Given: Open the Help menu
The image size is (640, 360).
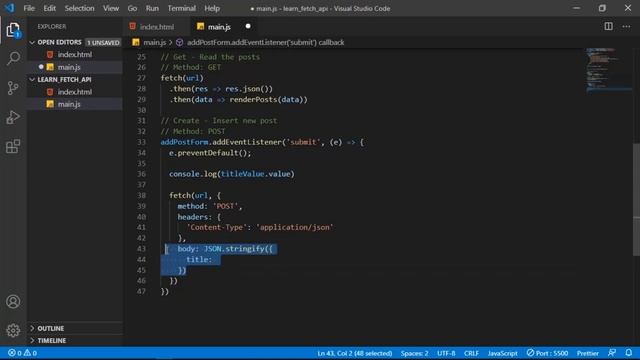Looking at the screenshot, I should 212,8.
